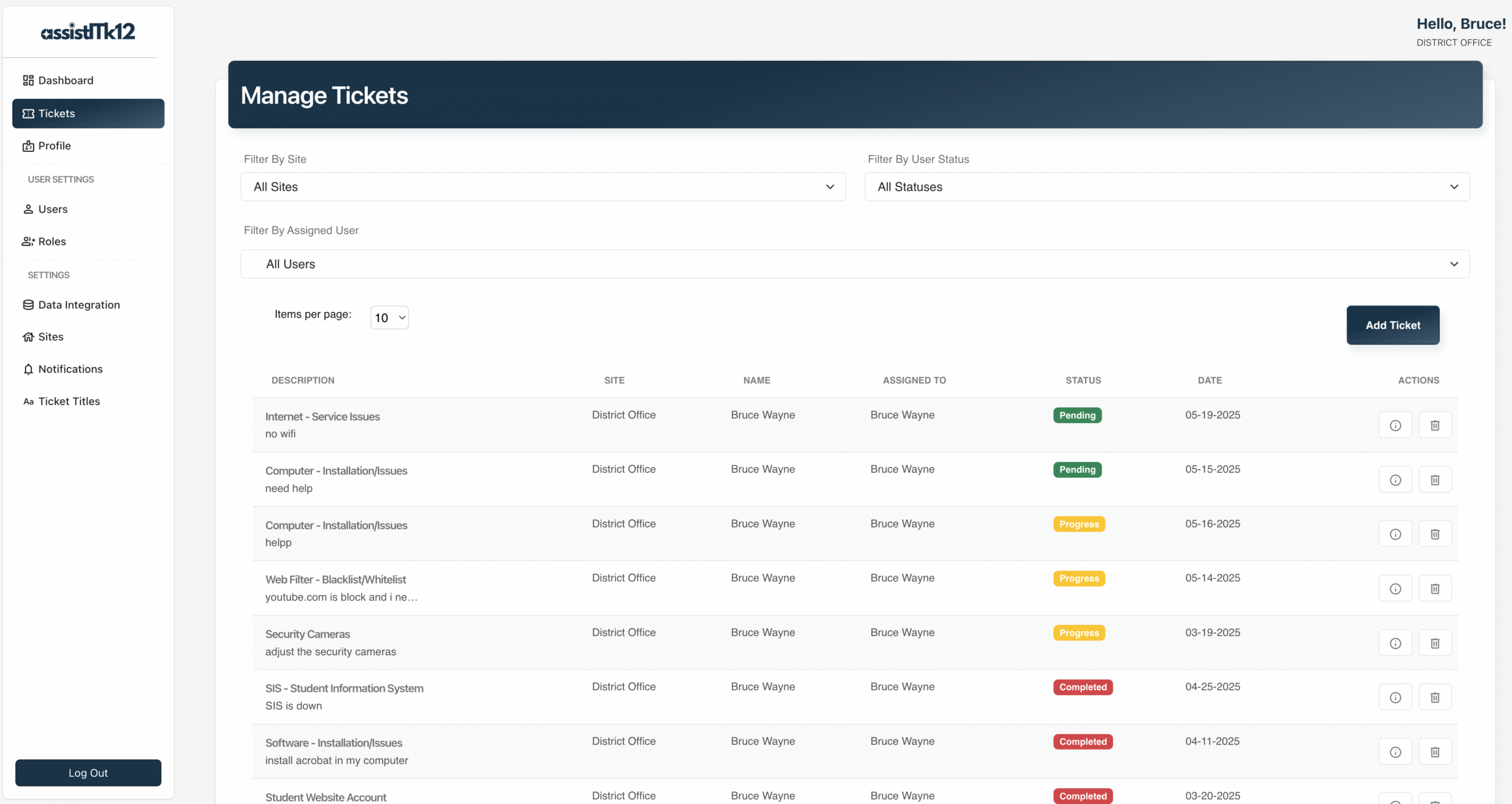Click the Notifications bell icon
1512x804 pixels.
pyautogui.click(x=28, y=369)
